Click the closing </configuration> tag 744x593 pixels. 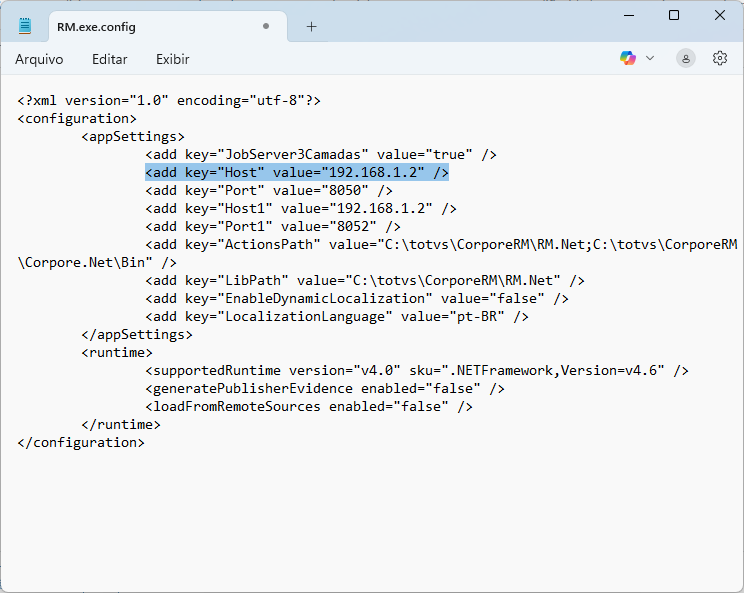(x=81, y=443)
